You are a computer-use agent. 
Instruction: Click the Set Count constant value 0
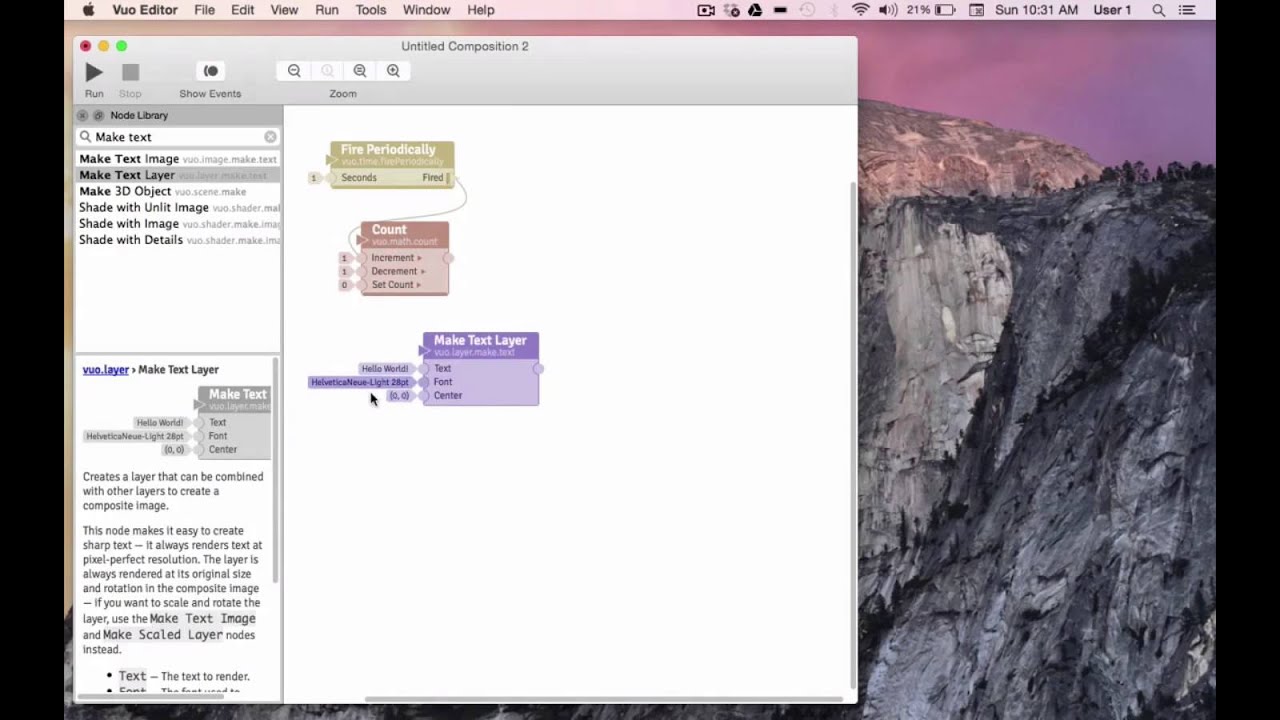(344, 285)
